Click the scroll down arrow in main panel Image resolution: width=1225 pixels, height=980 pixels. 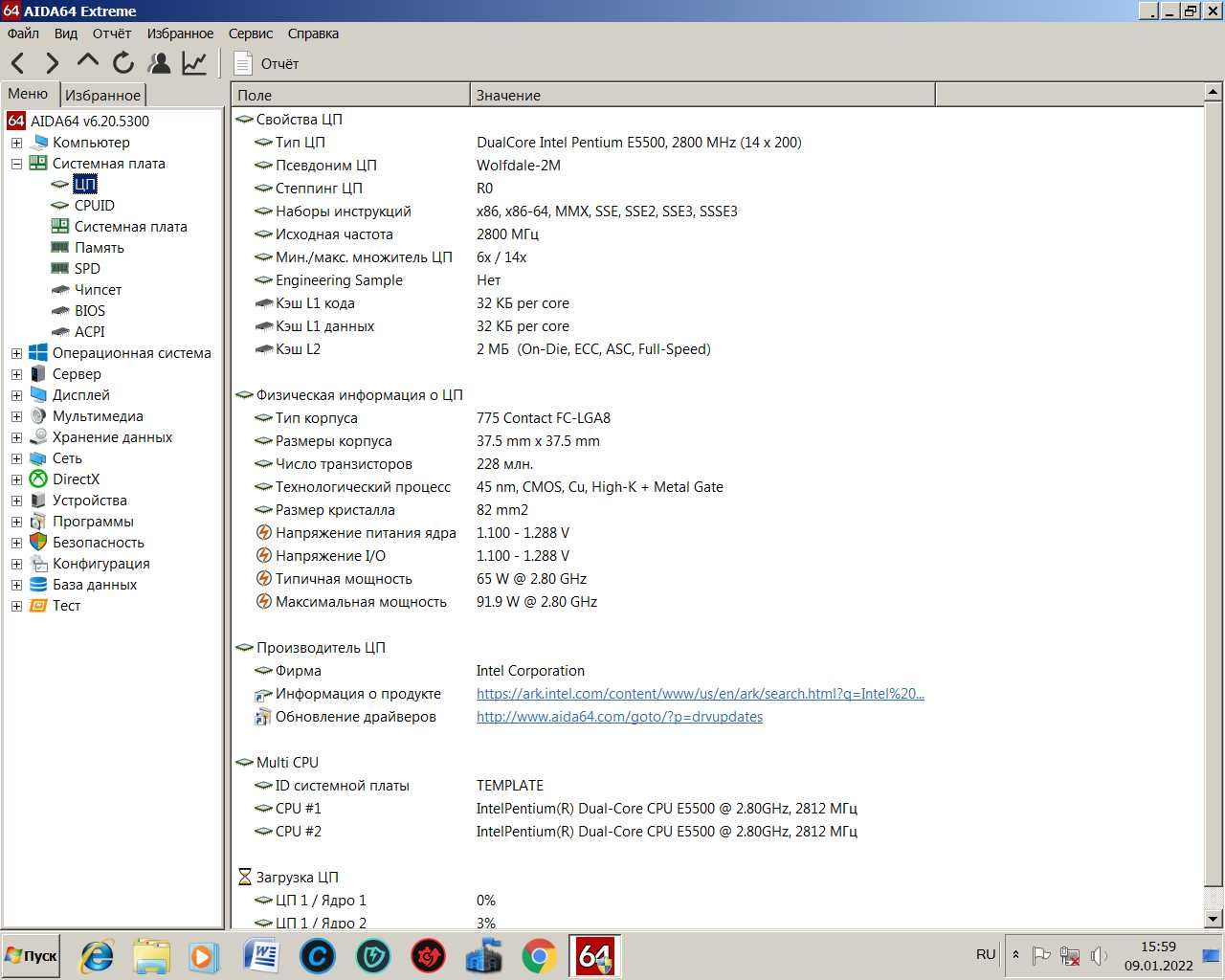(x=1214, y=919)
